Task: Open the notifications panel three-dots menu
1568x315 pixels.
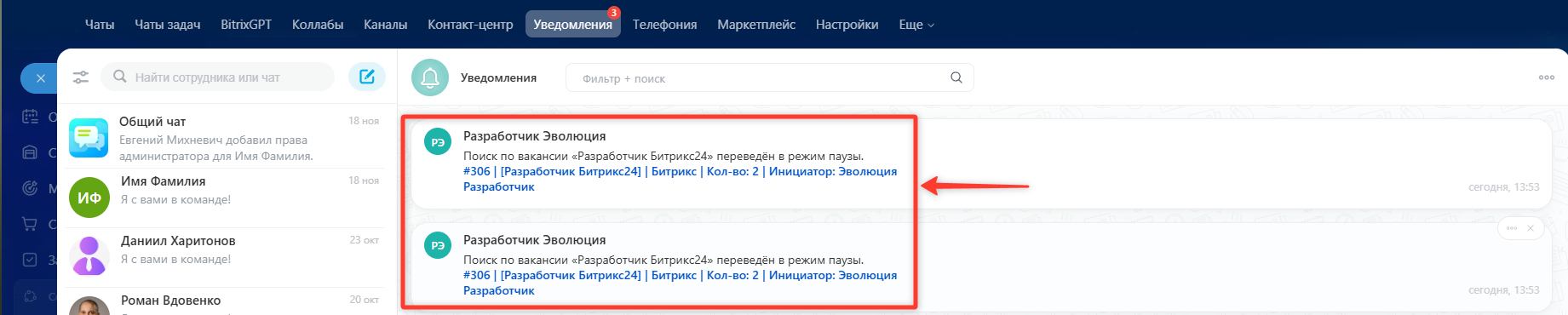Action: pyautogui.click(x=1547, y=77)
